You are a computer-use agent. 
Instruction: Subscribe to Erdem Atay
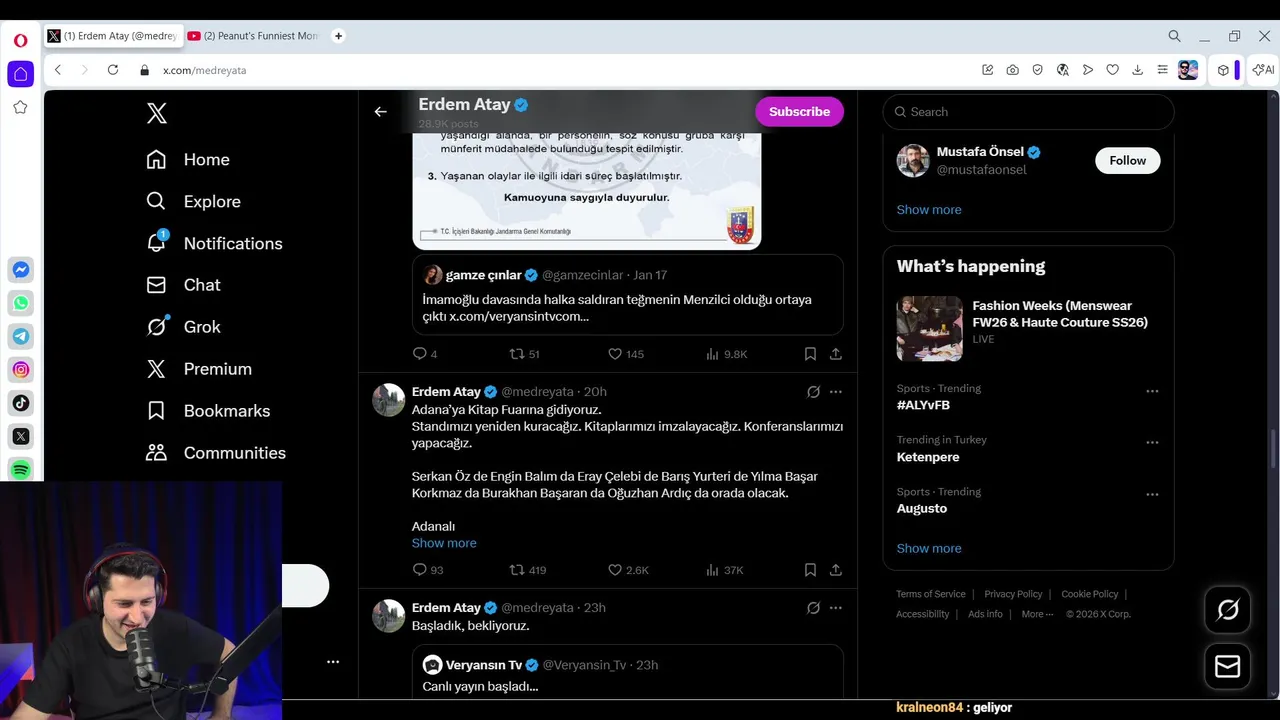tap(799, 112)
